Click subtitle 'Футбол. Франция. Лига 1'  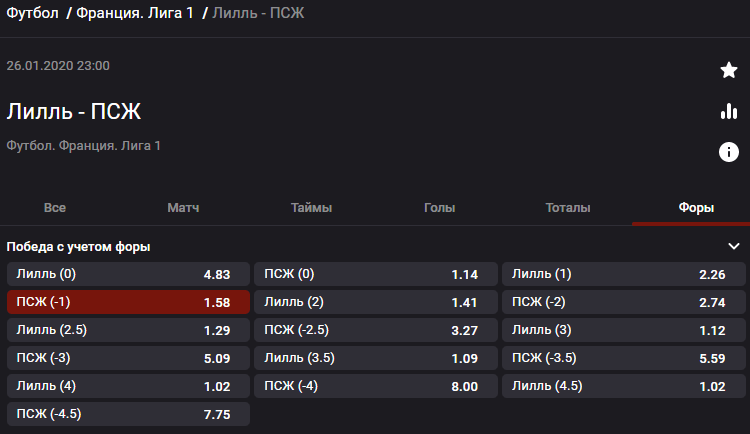coord(84,145)
